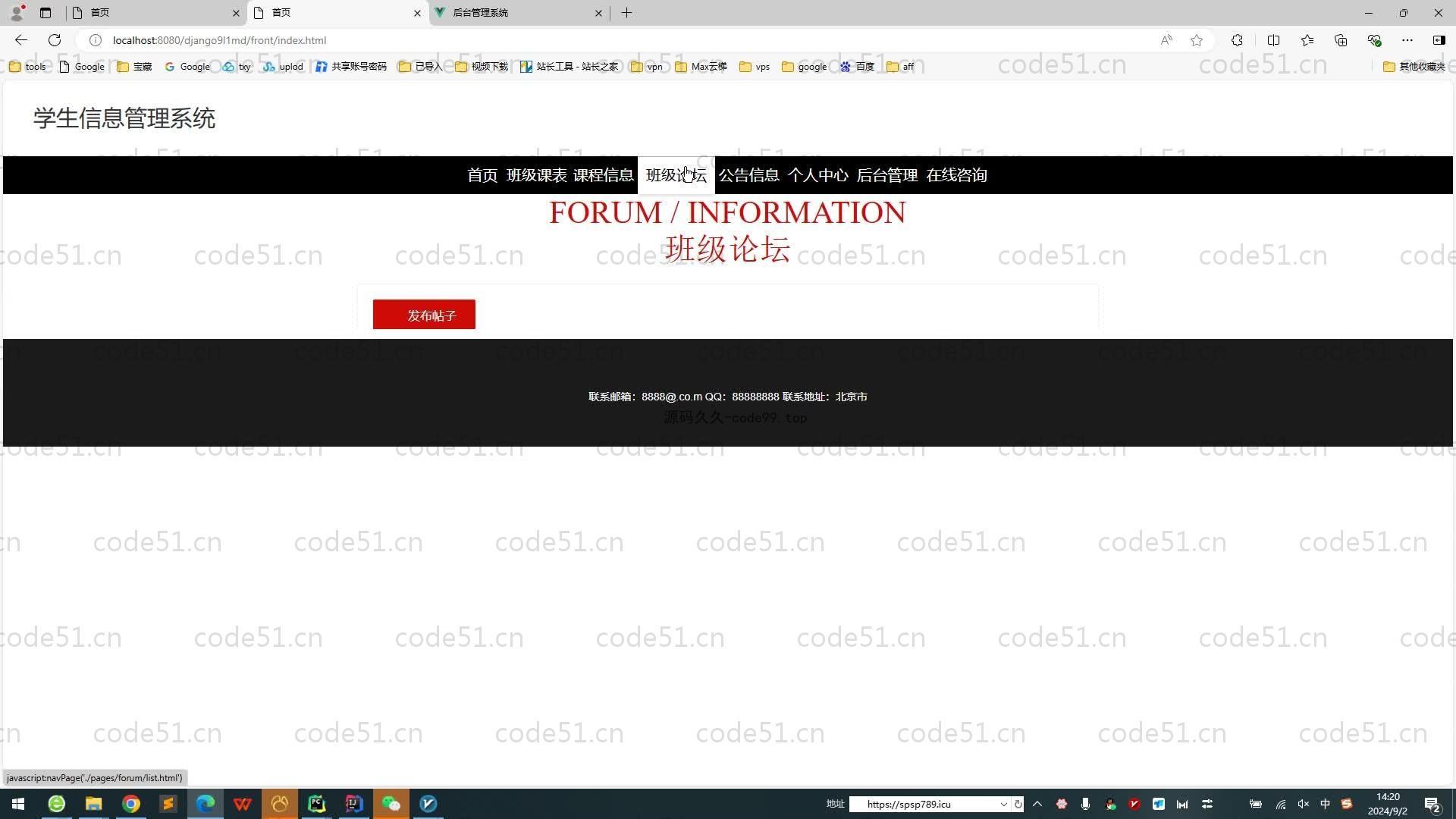This screenshot has height=819, width=1456.
Task: Open File Explorer from taskbar
Action: [x=93, y=804]
